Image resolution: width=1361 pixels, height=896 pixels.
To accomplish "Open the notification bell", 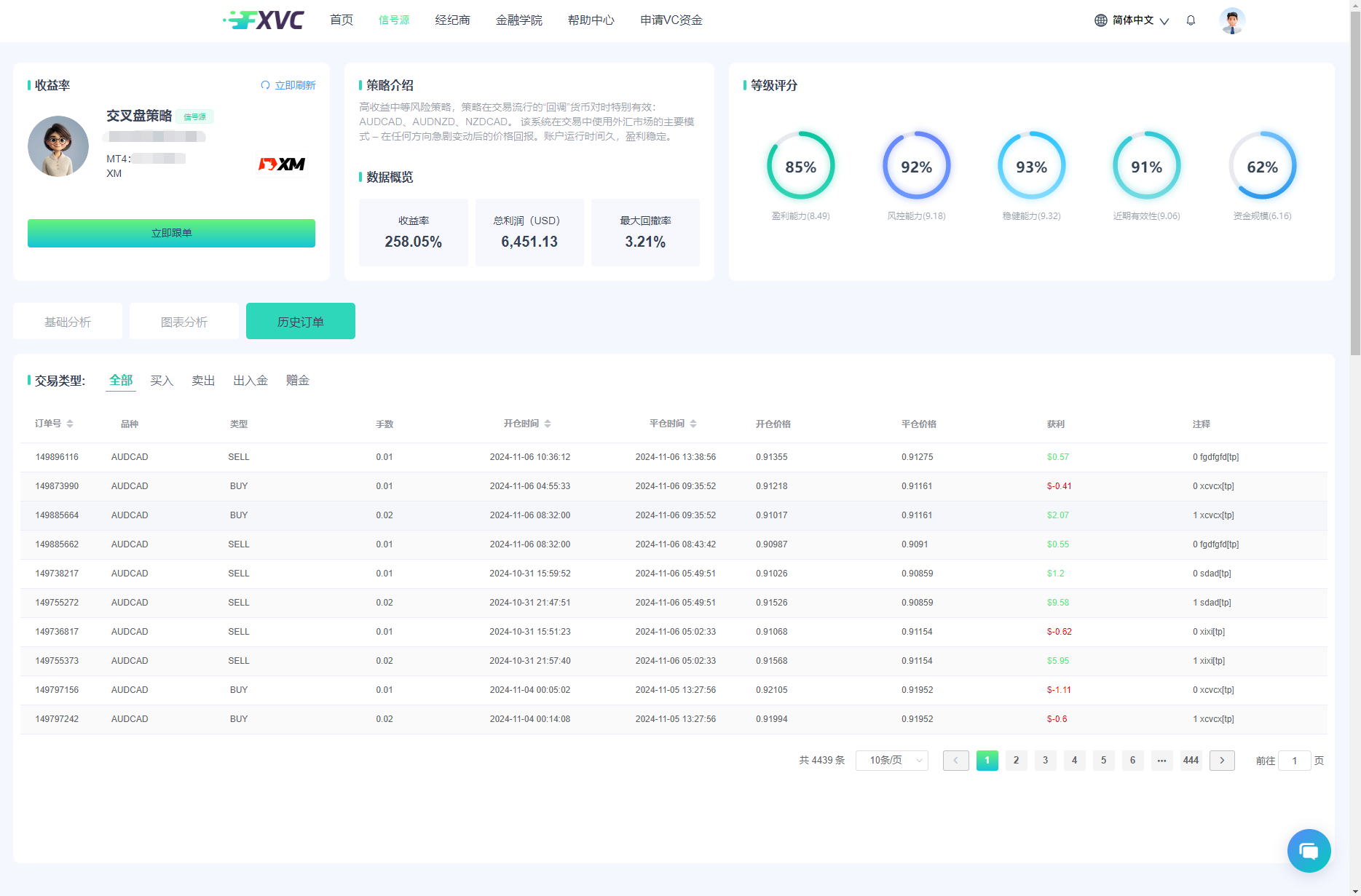I will [x=1191, y=20].
